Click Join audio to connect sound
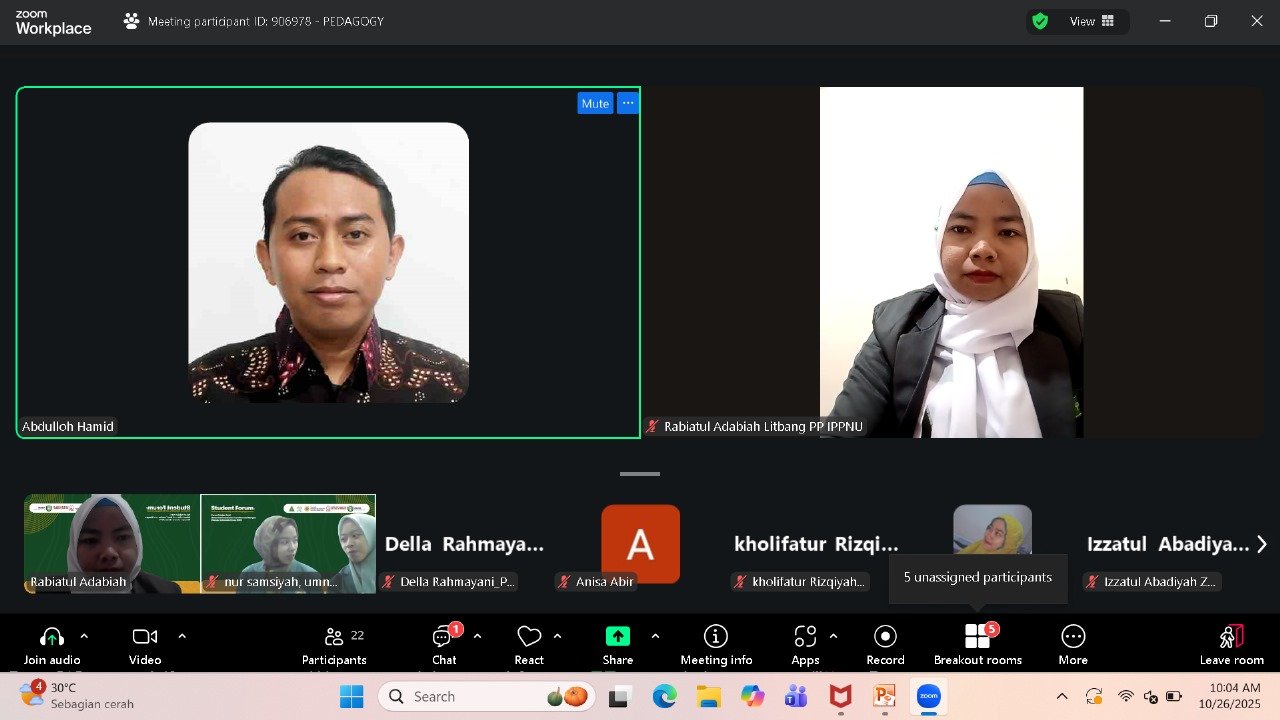The height and width of the screenshot is (720, 1280). pos(52,644)
